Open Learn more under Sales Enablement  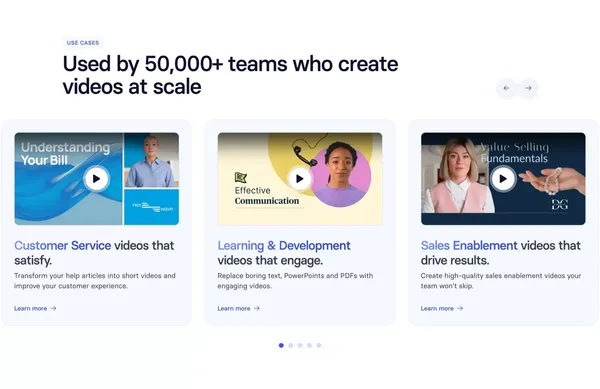tap(442, 308)
